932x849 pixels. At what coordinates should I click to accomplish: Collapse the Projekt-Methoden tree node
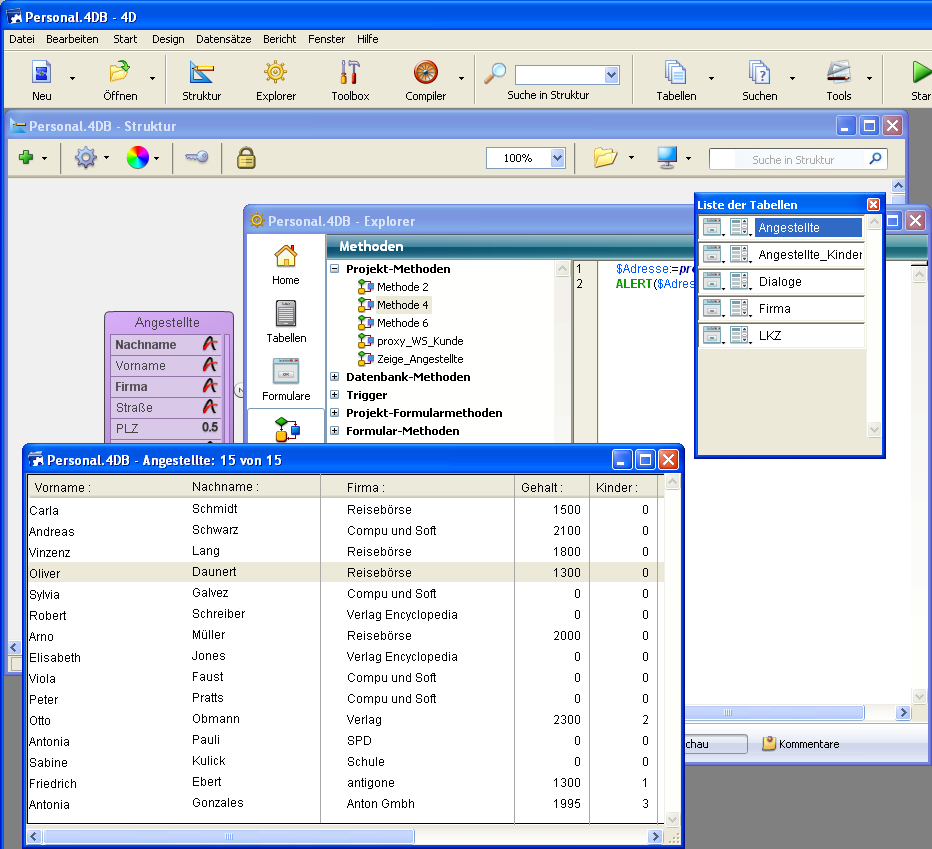[334, 269]
